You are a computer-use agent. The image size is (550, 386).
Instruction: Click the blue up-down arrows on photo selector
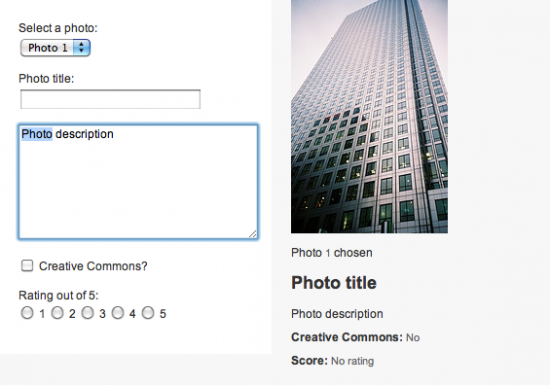pos(82,48)
